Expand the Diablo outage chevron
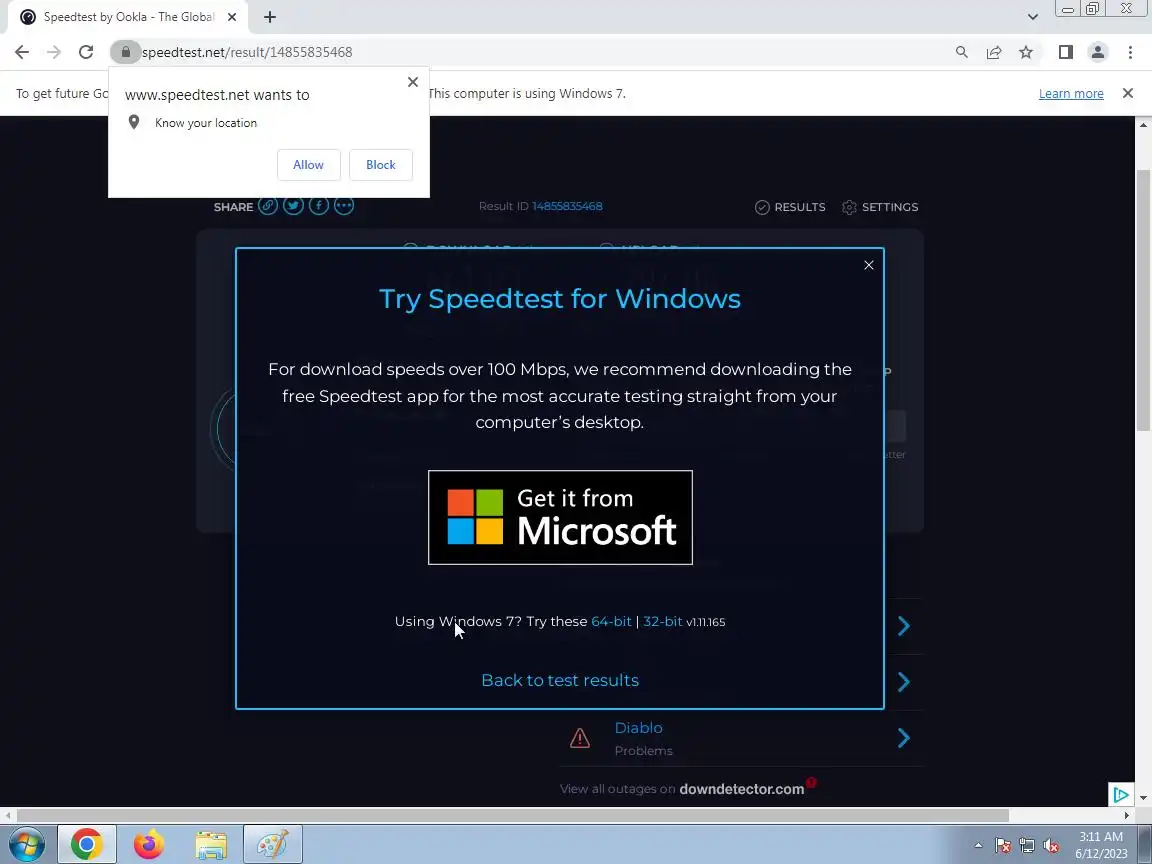 (x=904, y=738)
